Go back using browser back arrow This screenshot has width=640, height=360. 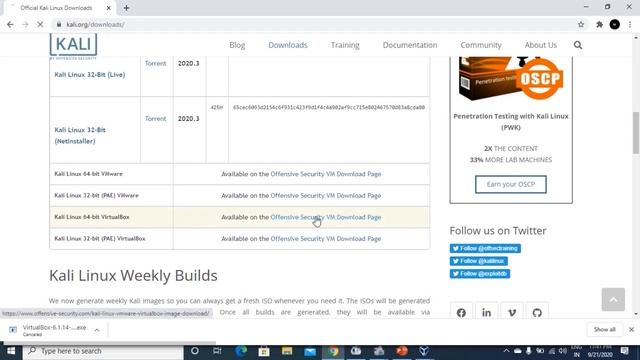coord(10,24)
